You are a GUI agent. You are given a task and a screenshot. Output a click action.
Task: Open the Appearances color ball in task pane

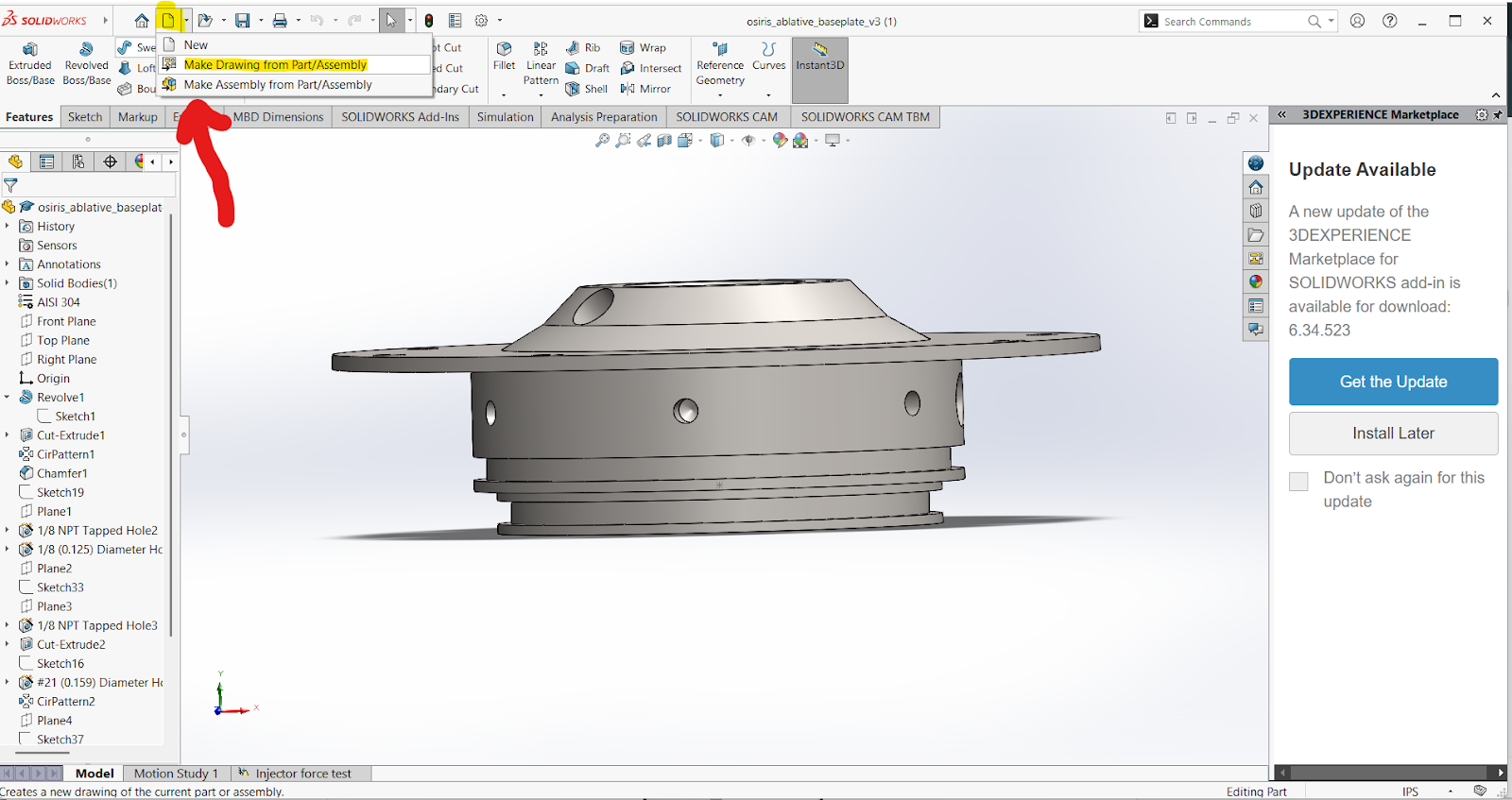pyautogui.click(x=1255, y=281)
